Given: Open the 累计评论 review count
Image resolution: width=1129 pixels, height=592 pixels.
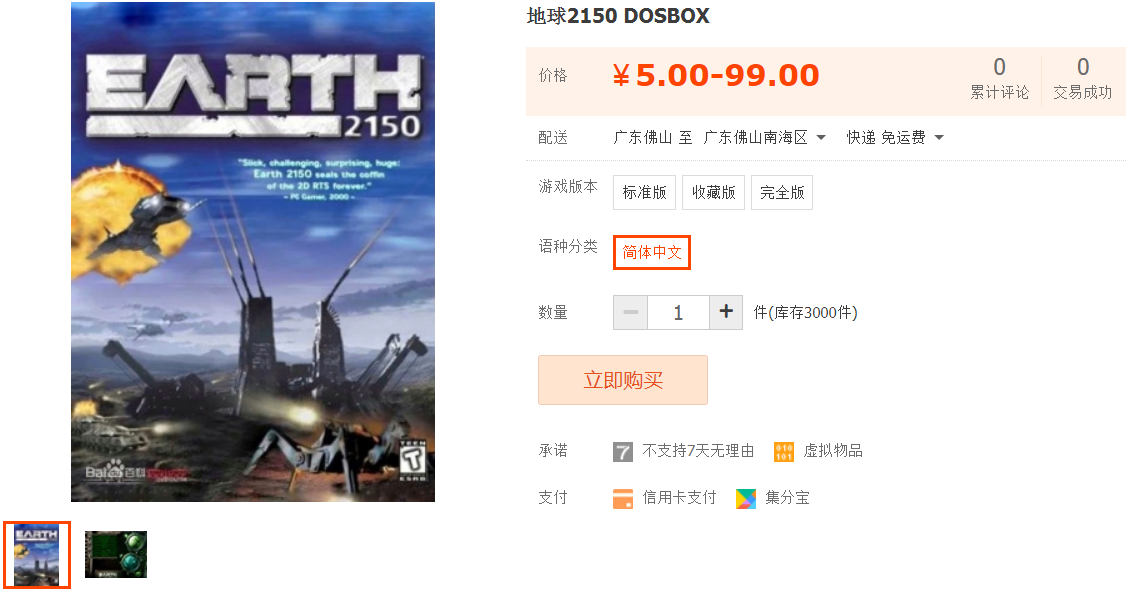Looking at the screenshot, I should click(999, 79).
